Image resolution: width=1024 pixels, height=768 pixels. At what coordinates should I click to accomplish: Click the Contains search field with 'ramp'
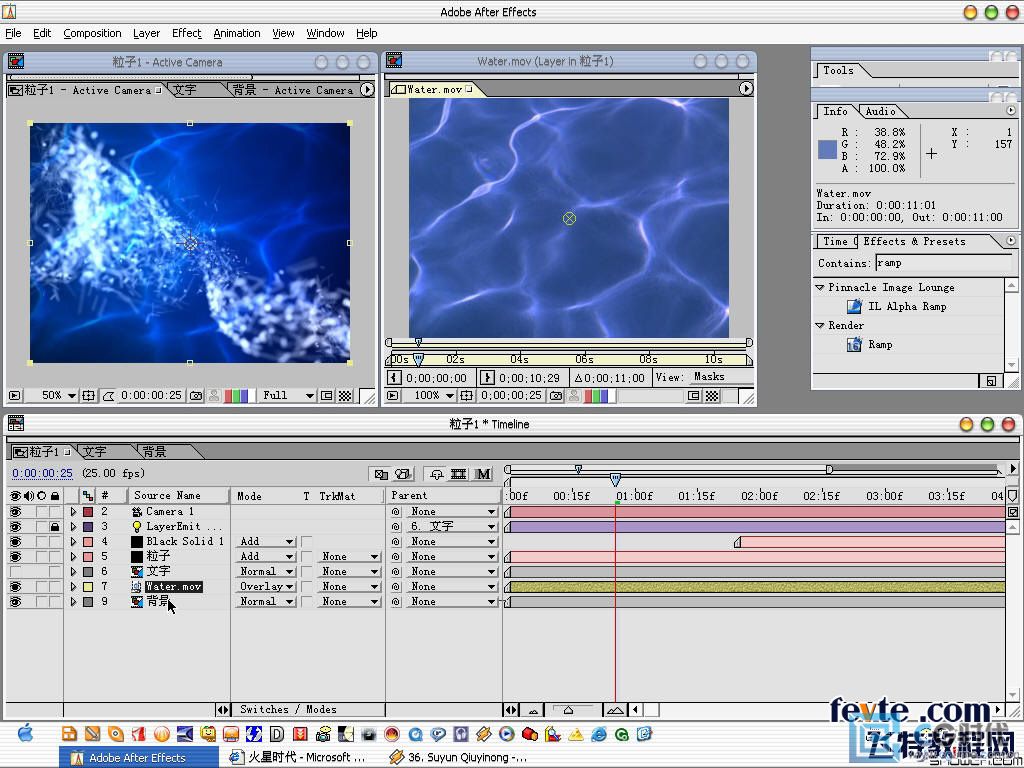point(943,263)
